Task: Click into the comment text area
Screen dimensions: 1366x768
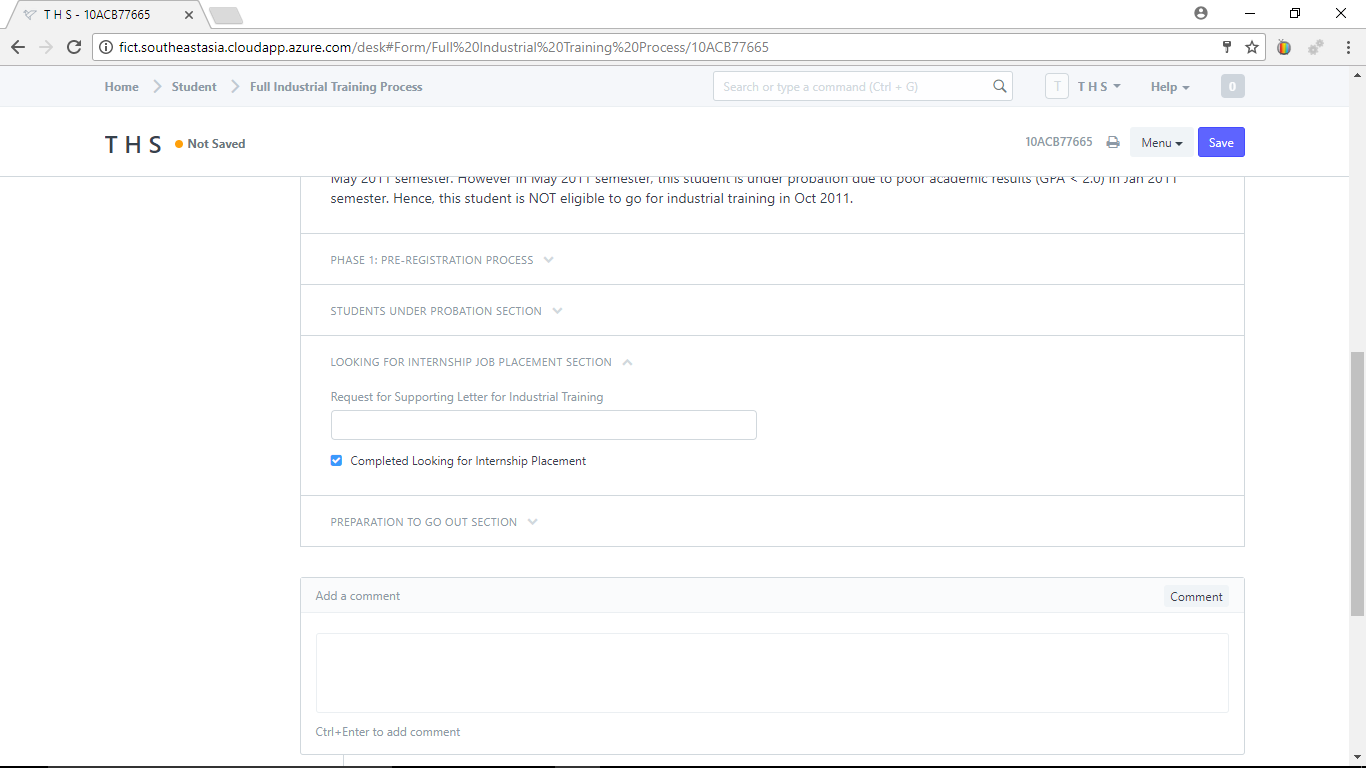Action: 772,673
